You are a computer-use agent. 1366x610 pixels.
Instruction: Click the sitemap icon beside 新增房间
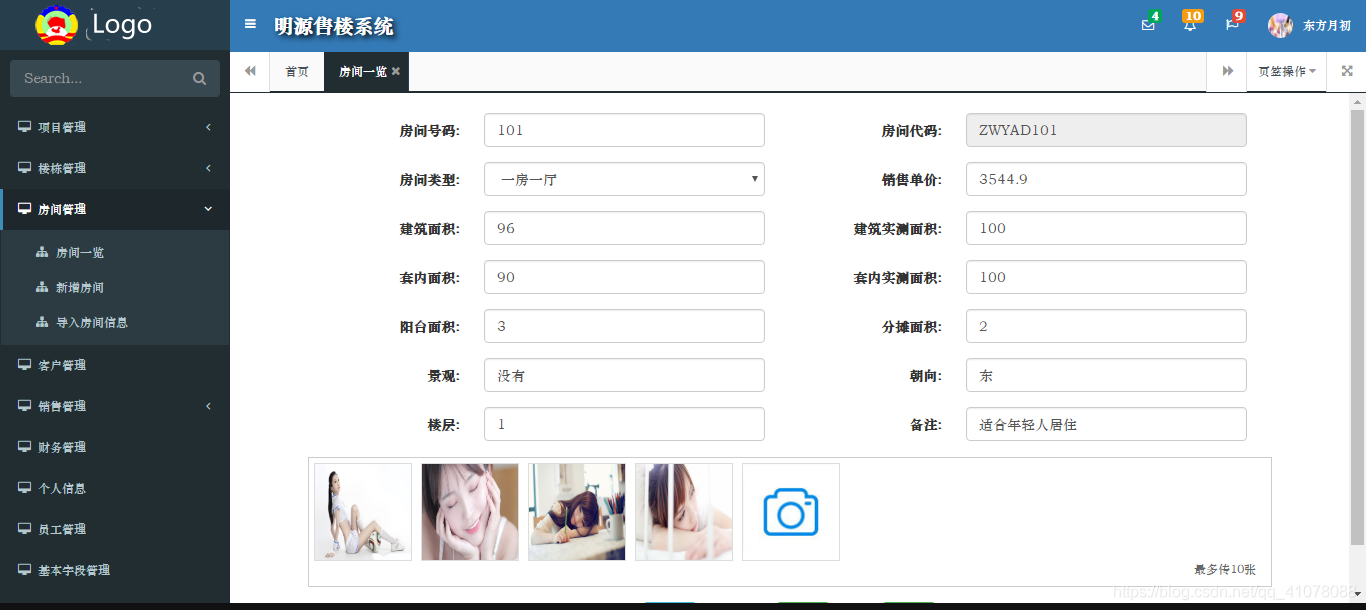click(x=42, y=287)
